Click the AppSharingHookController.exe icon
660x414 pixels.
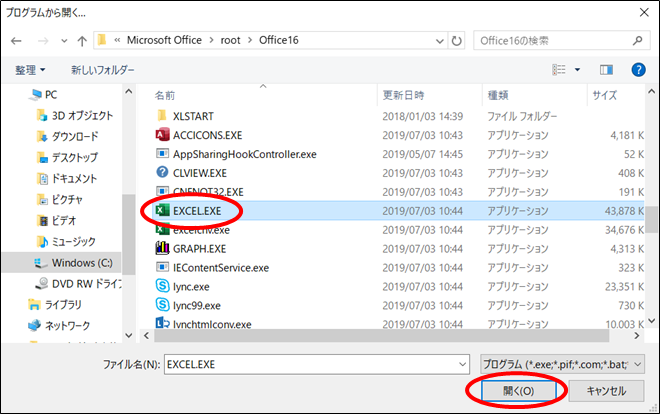click(x=162, y=153)
